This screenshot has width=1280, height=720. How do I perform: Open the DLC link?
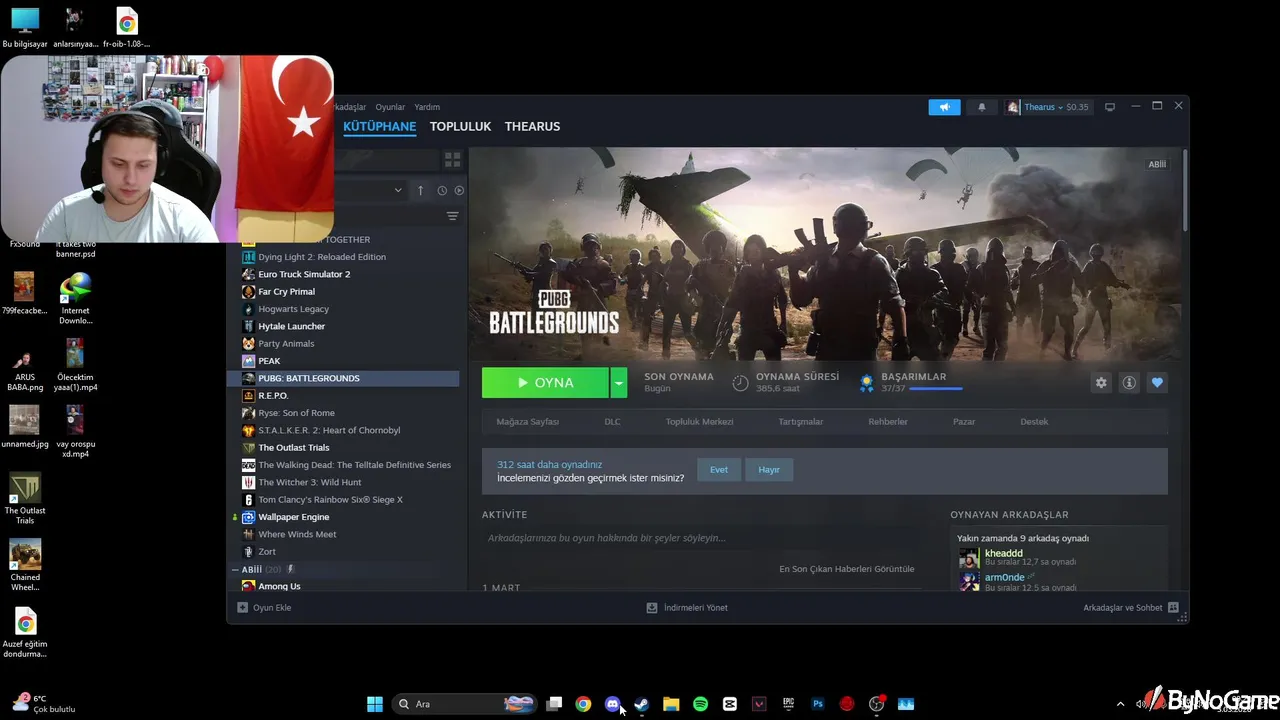pyautogui.click(x=612, y=422)
